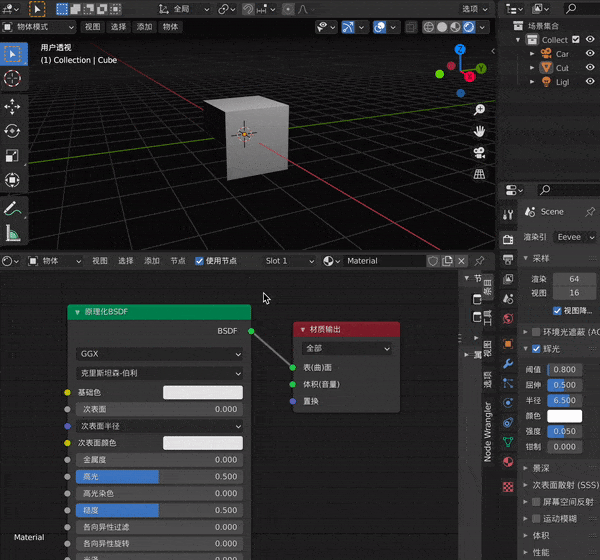600x560 pixels.
Task: Select the Annotate pencil tool
Action: 13,209
